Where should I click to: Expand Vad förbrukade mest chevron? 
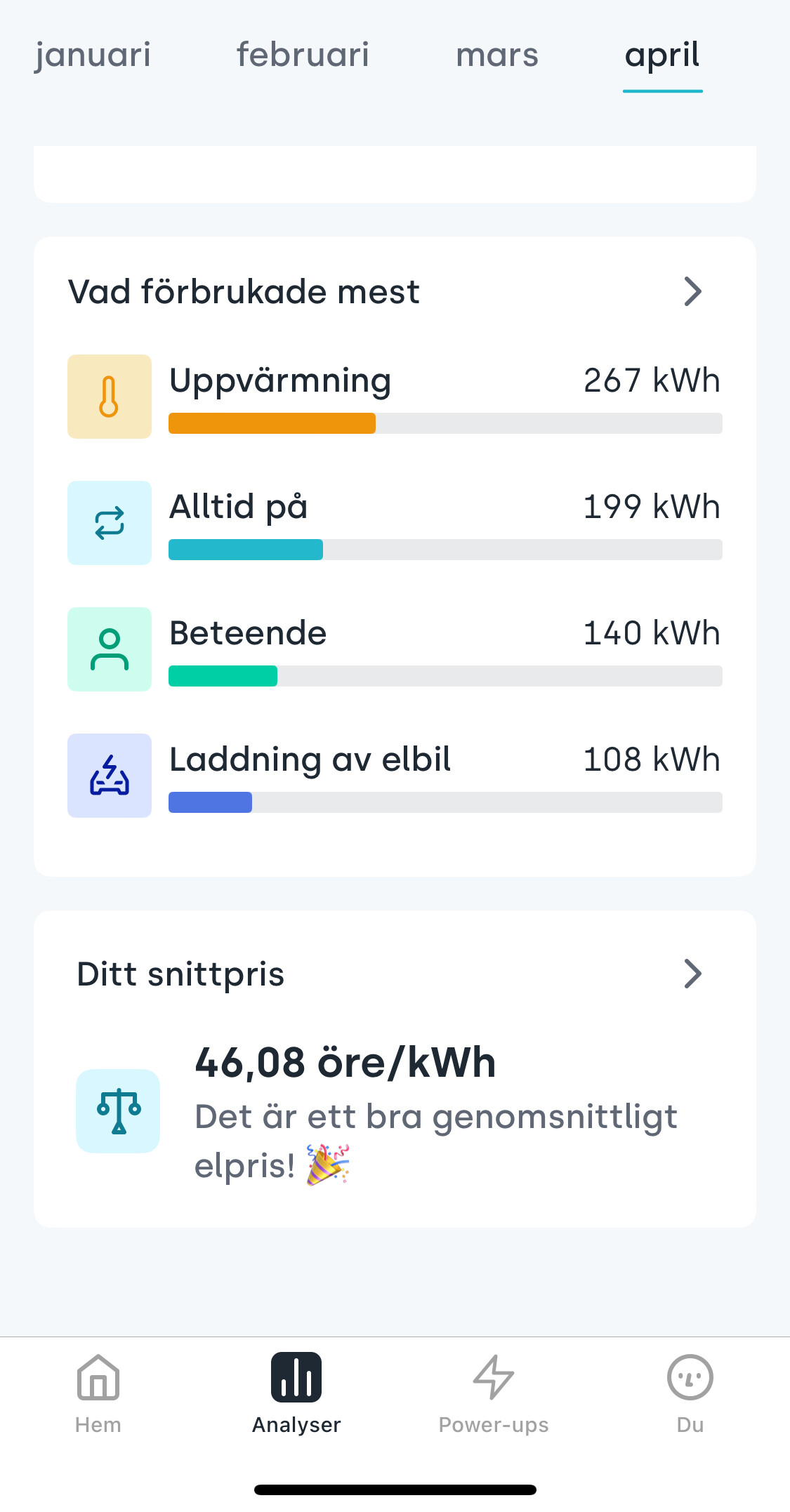click(x=692, y=291)
